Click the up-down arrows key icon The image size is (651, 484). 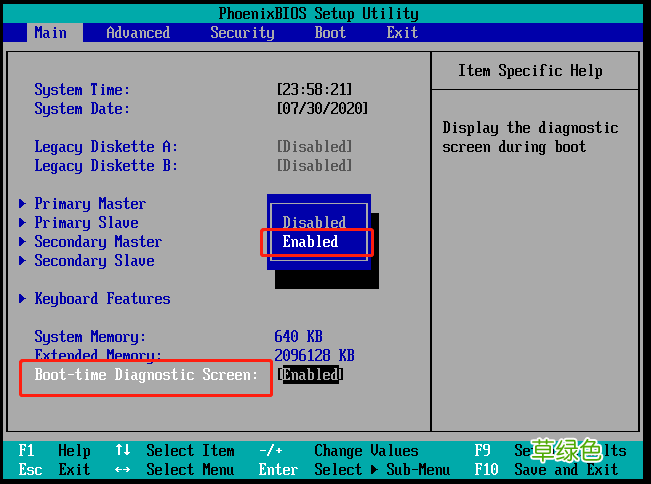pyautogui.click(x=123, y=450)
